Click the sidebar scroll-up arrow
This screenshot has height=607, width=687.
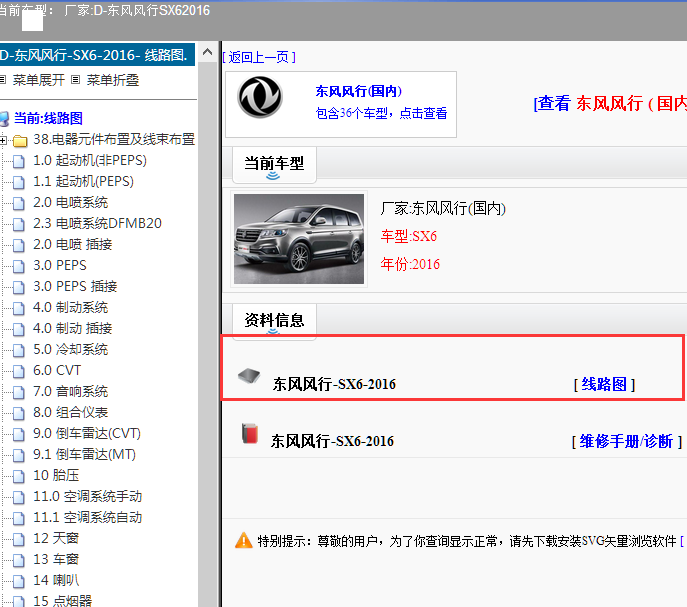point(208,53)
